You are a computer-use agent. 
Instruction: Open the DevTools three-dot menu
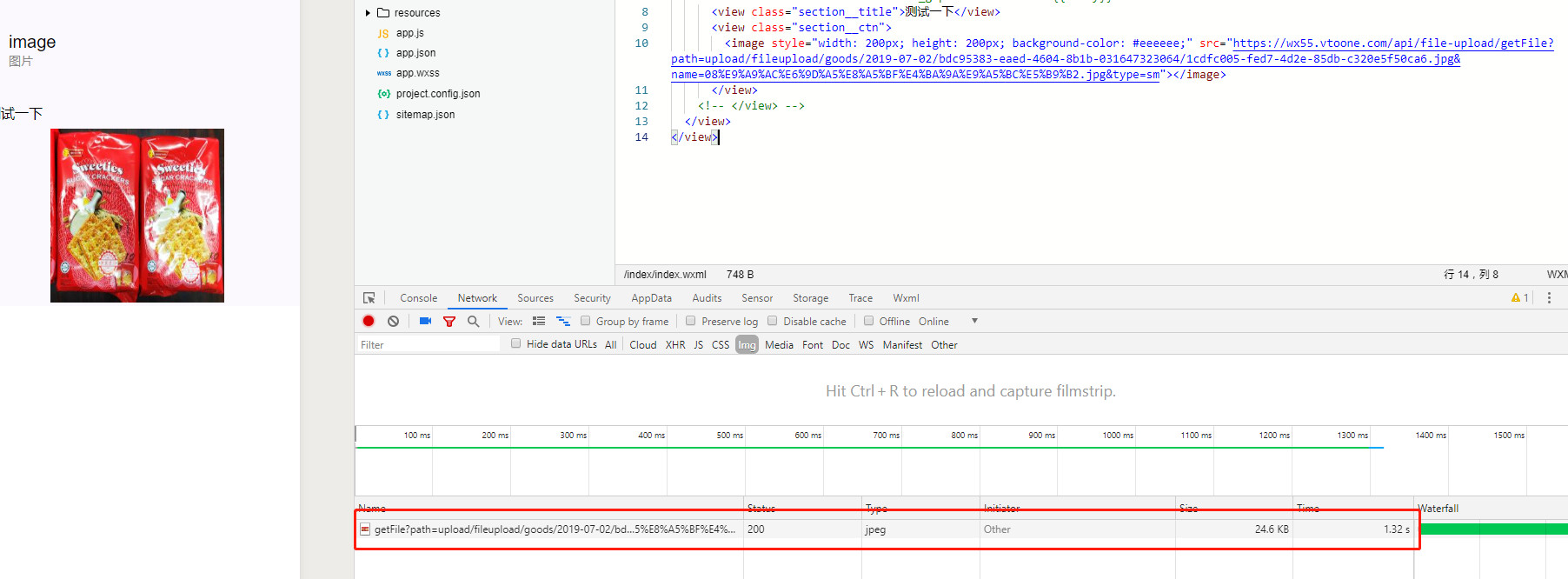tap(1549, 298)
